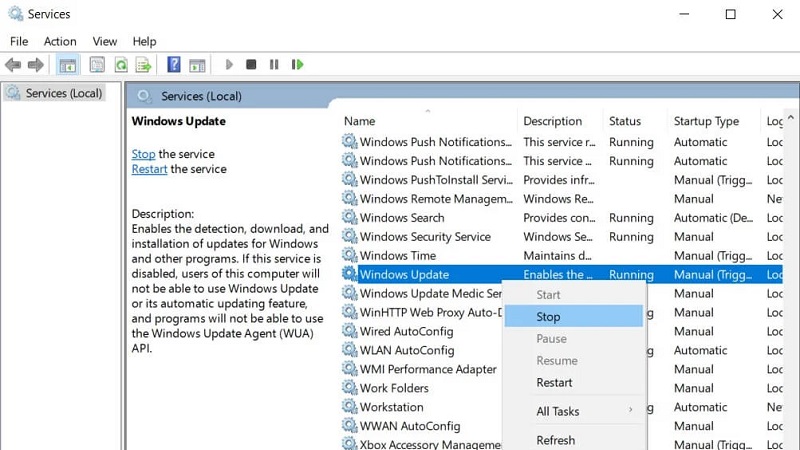The image size is (800, 450).
Task: Click gear icon beside Windows Security Service
Action: pyautogui.click(x=349, y=236)
